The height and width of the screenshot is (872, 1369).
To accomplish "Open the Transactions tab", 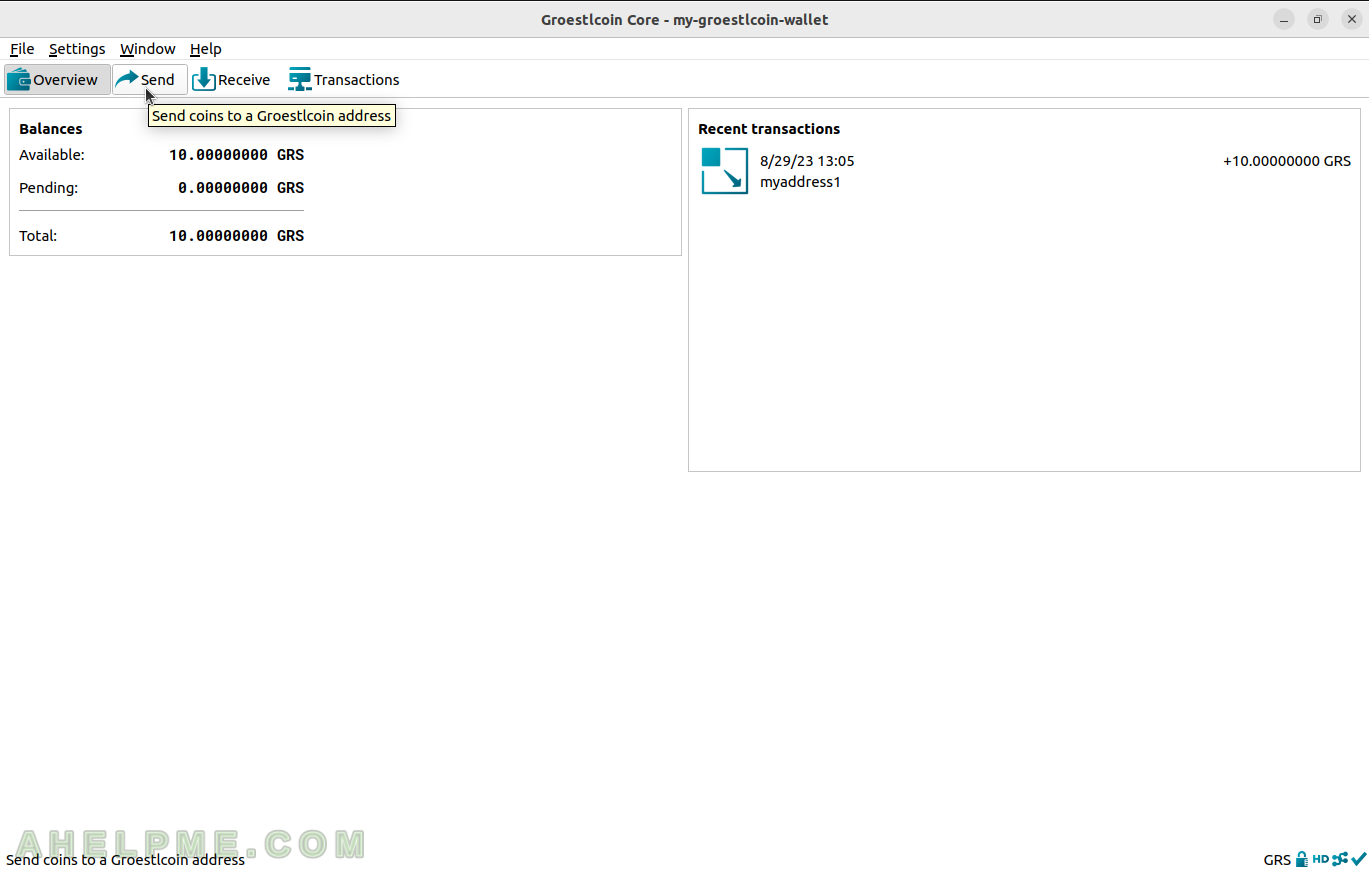I will pyautogui.click(x=344, y=80).
